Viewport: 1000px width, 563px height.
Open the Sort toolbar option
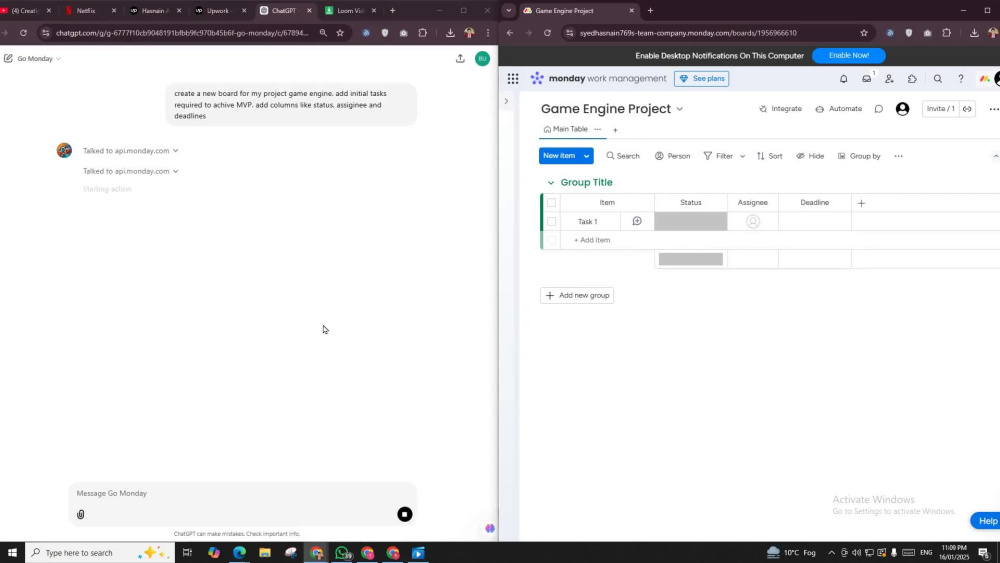pyautogui.click(x=769, y=156)
